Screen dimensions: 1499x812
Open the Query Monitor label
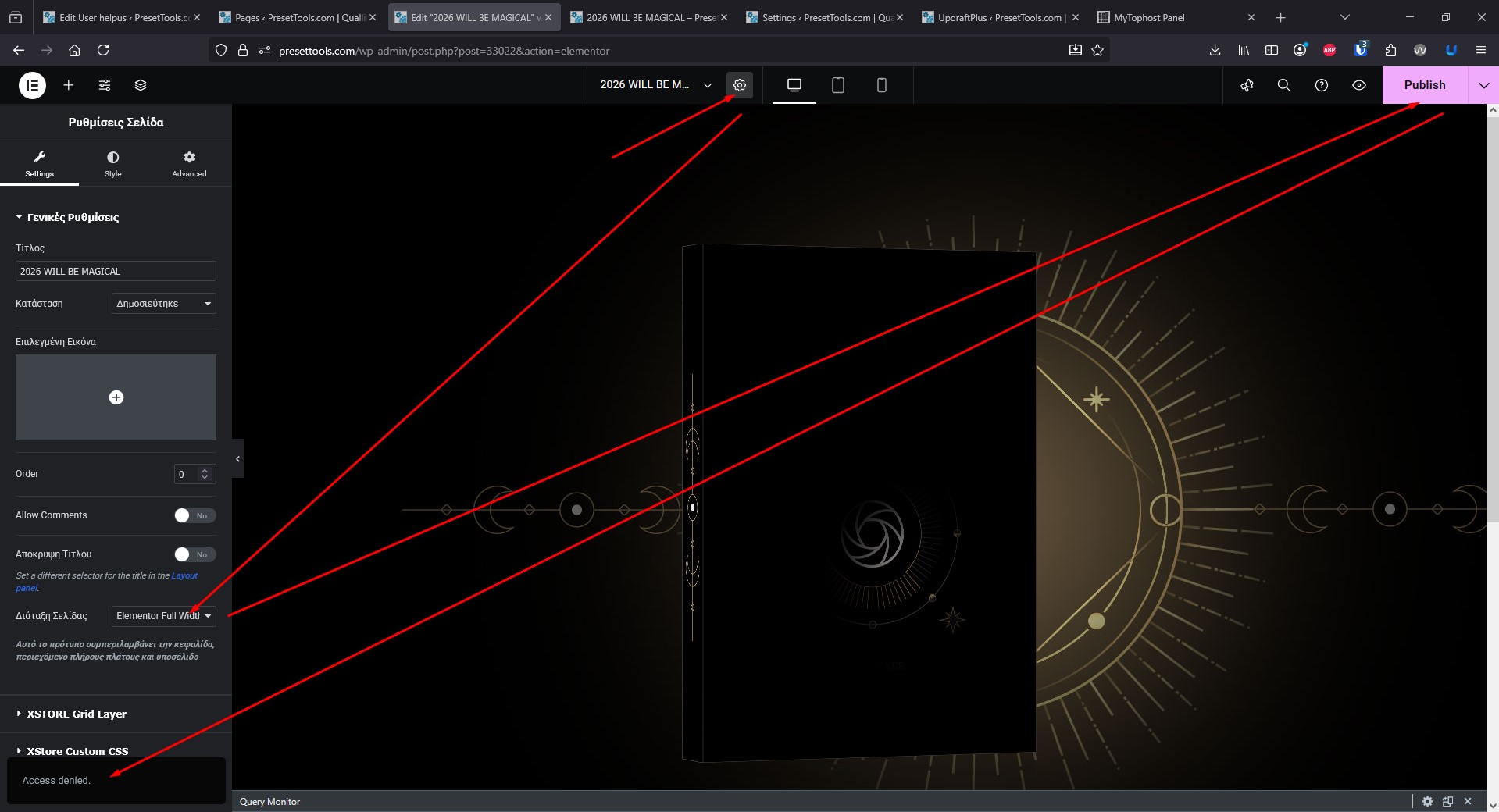tap(269, 801)
